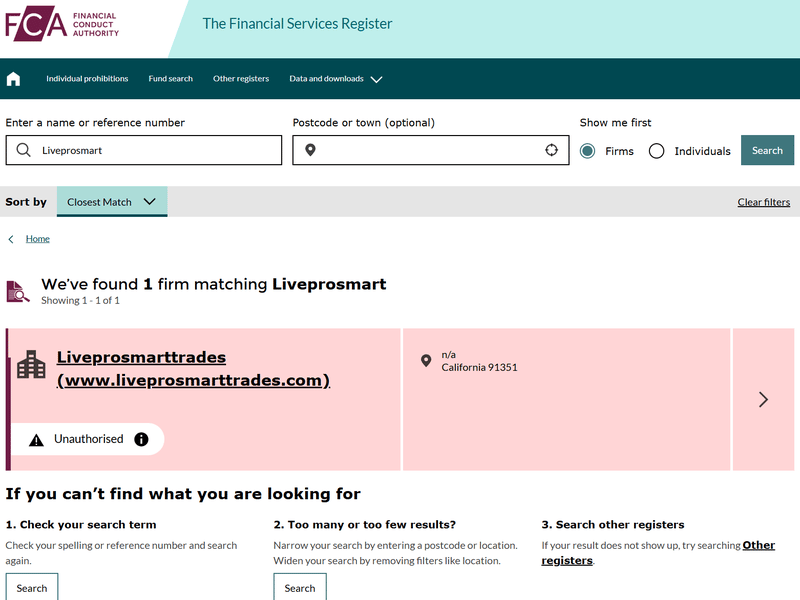
Task: Click the magnifier icon in name field
Action: tap(23, 150)
